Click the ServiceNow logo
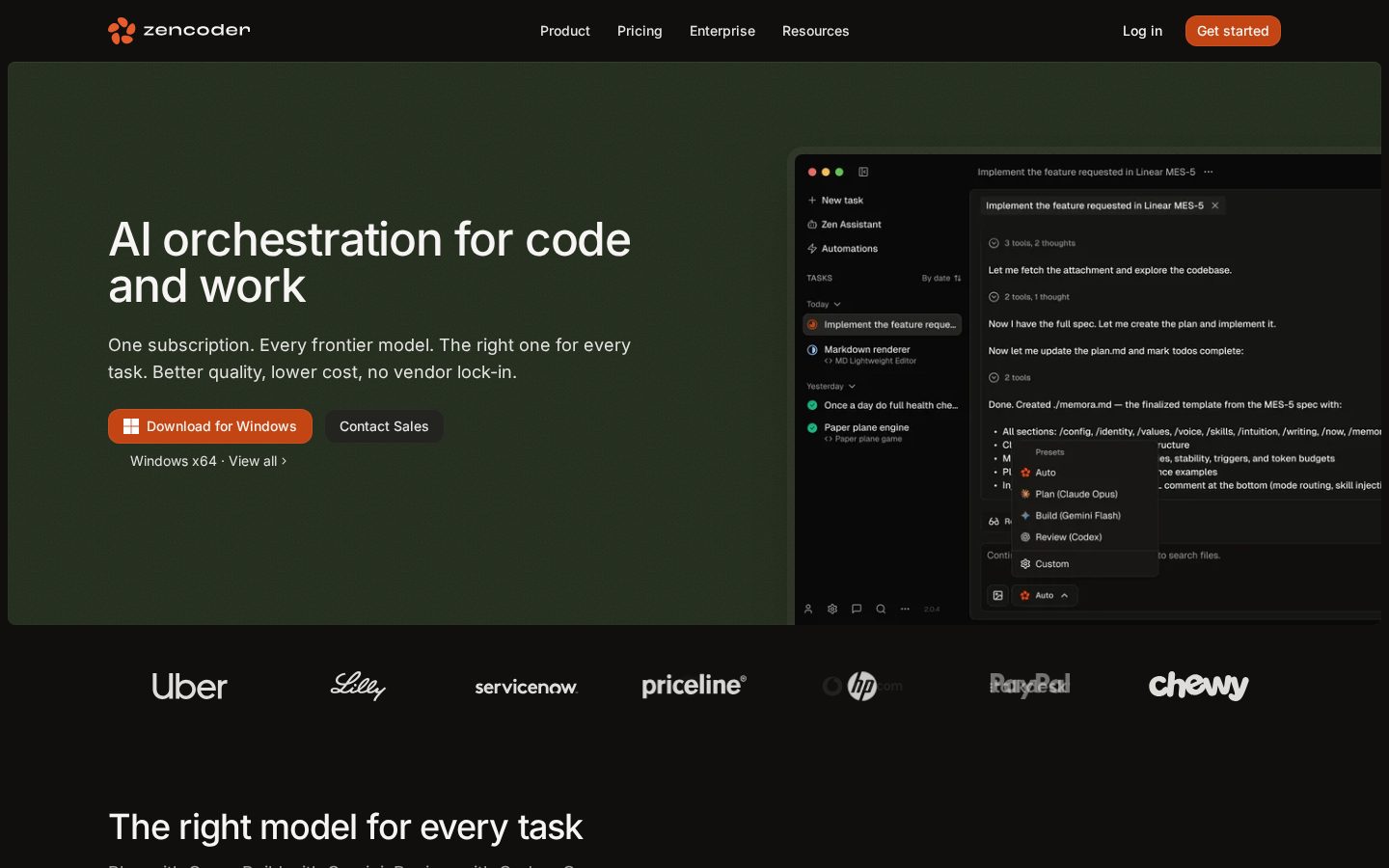 pos(526,687)
